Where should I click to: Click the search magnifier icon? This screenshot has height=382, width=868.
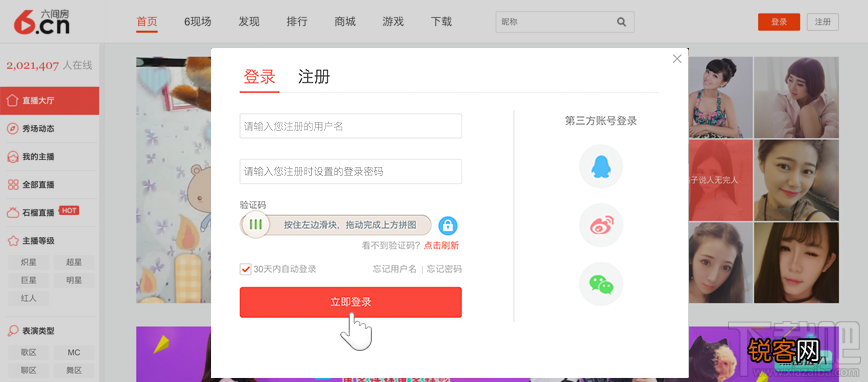point(621,22)
